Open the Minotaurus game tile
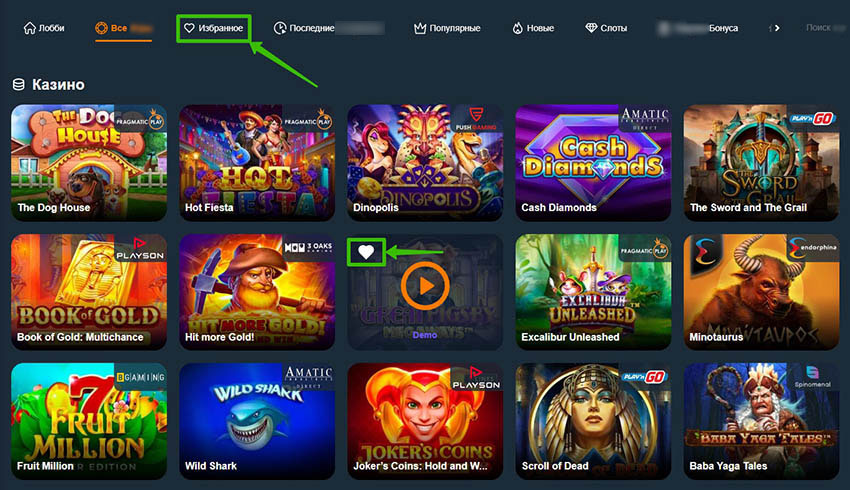This screenshot has width=850, height=490. (761, 292)
